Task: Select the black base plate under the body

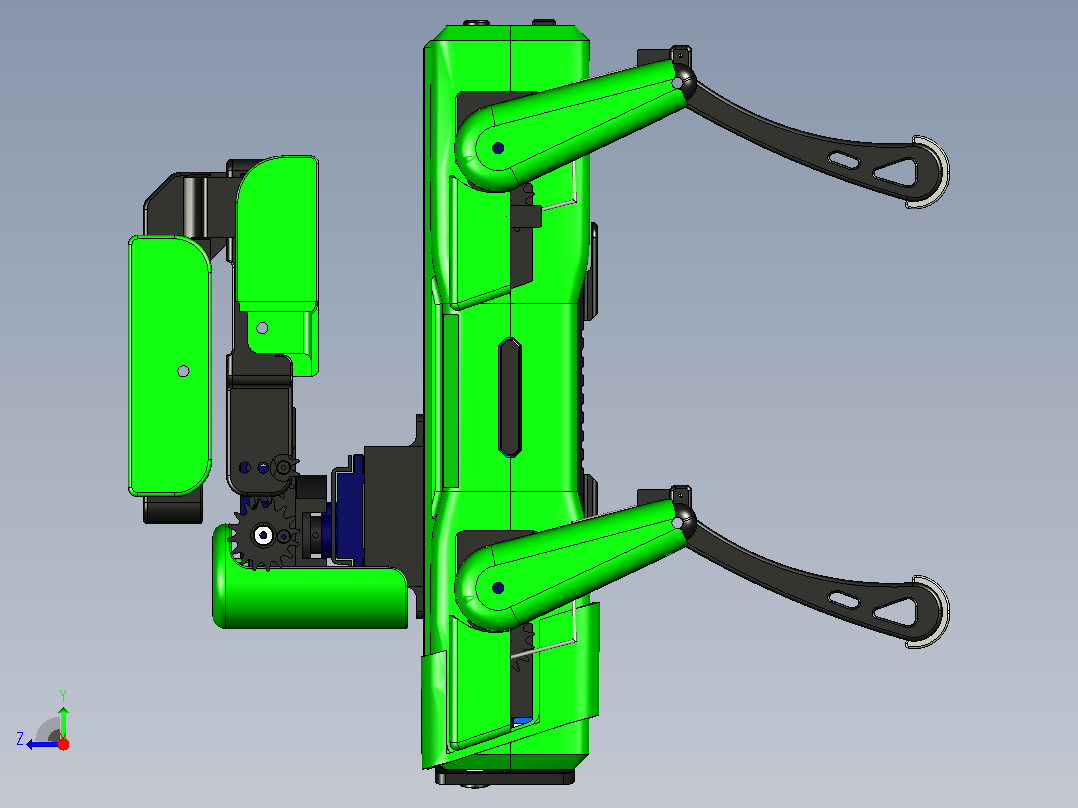Action: click(505, 777)
